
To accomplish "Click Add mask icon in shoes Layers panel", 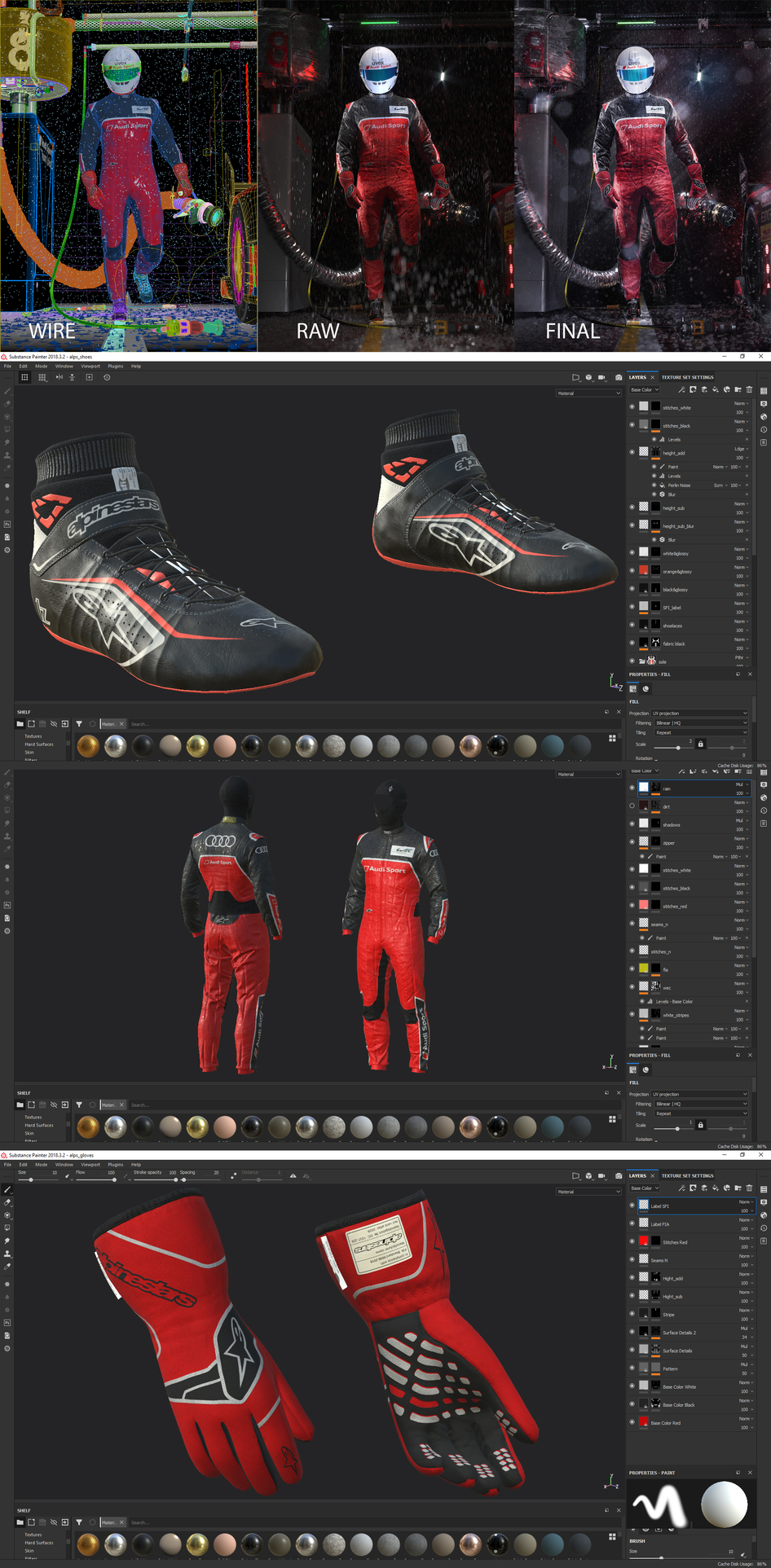I will (x=693, y=389).
